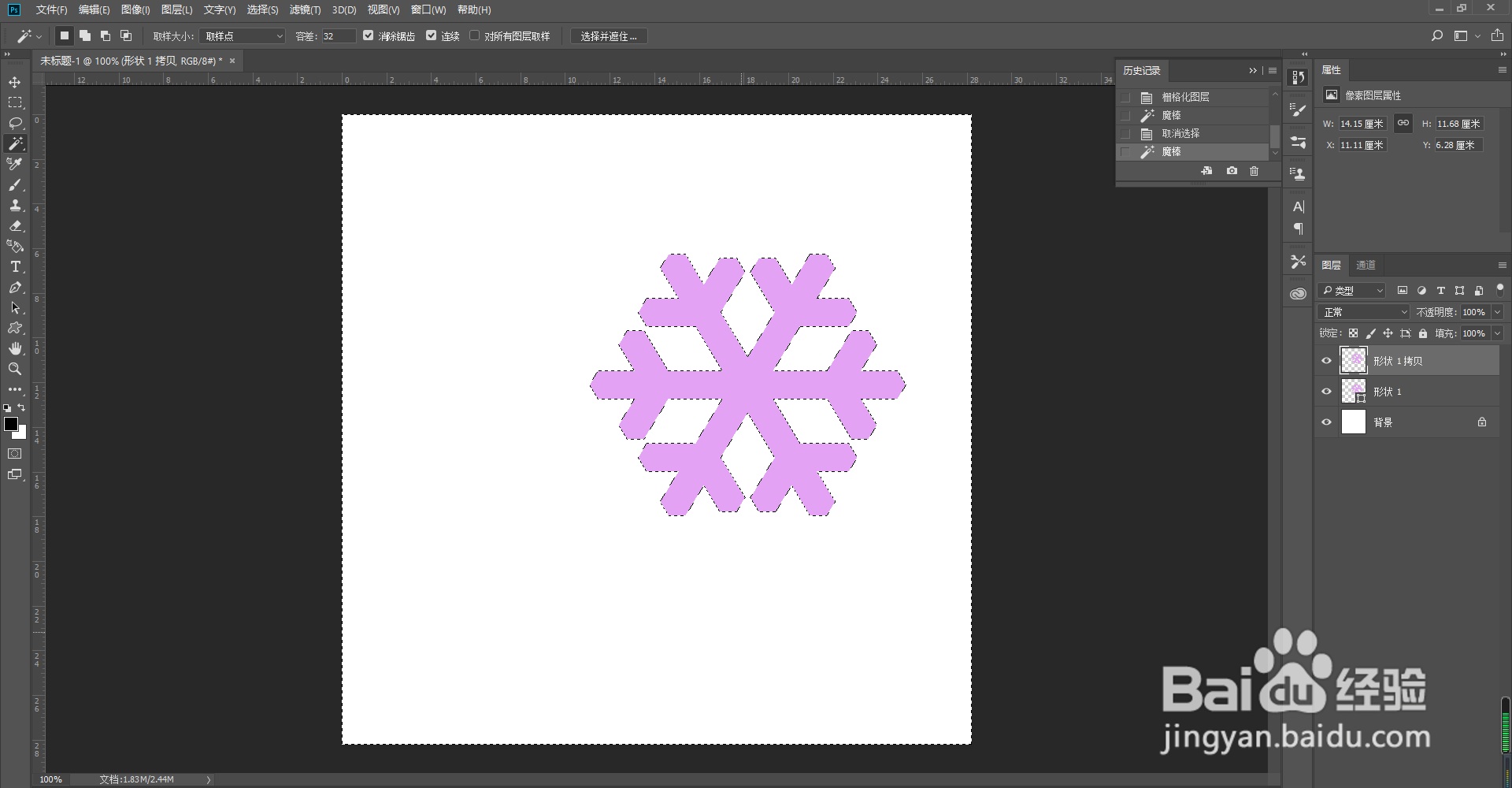Screen dimensions: 1512x788
Task: Toggle lock image pixels
Action: click(x=1370, y=333)
